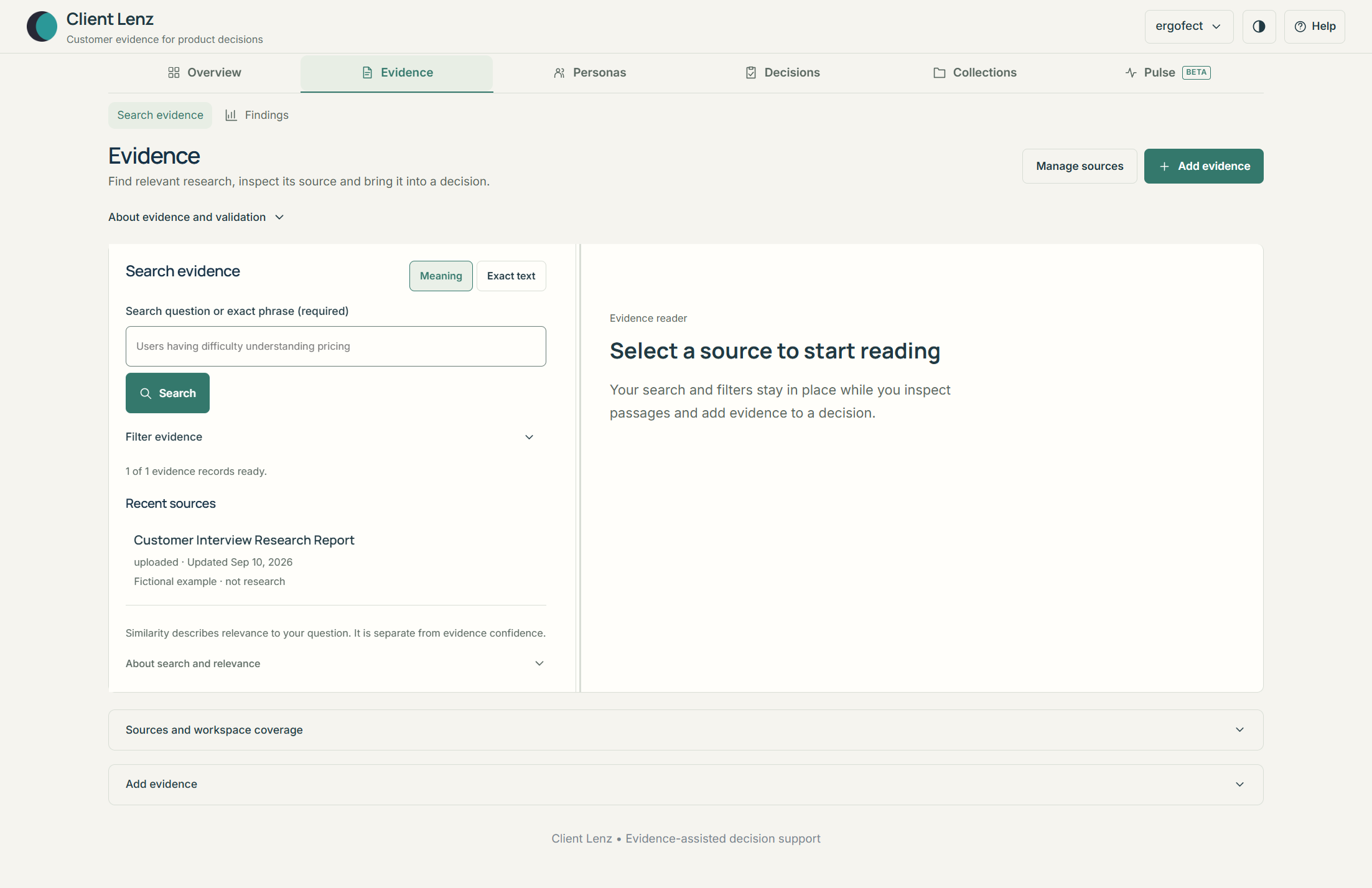The image size is (1372, 888).
Task: Focus the search question input field
Action: tap(335, 346)
